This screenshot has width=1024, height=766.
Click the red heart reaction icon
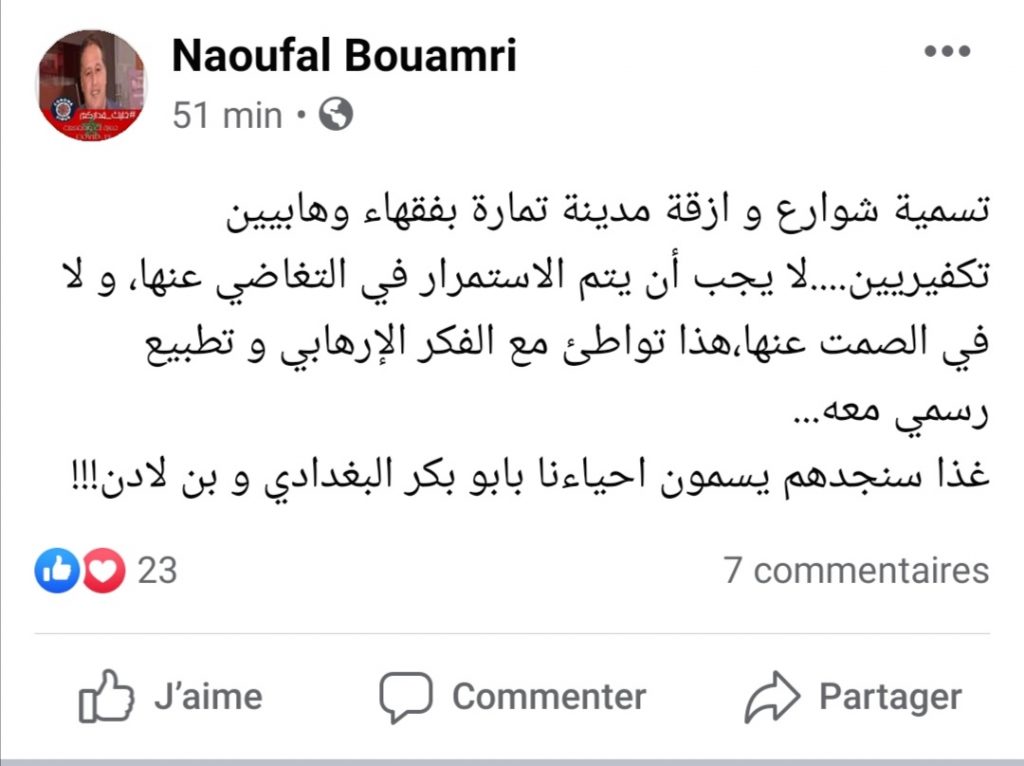(103, 570)
